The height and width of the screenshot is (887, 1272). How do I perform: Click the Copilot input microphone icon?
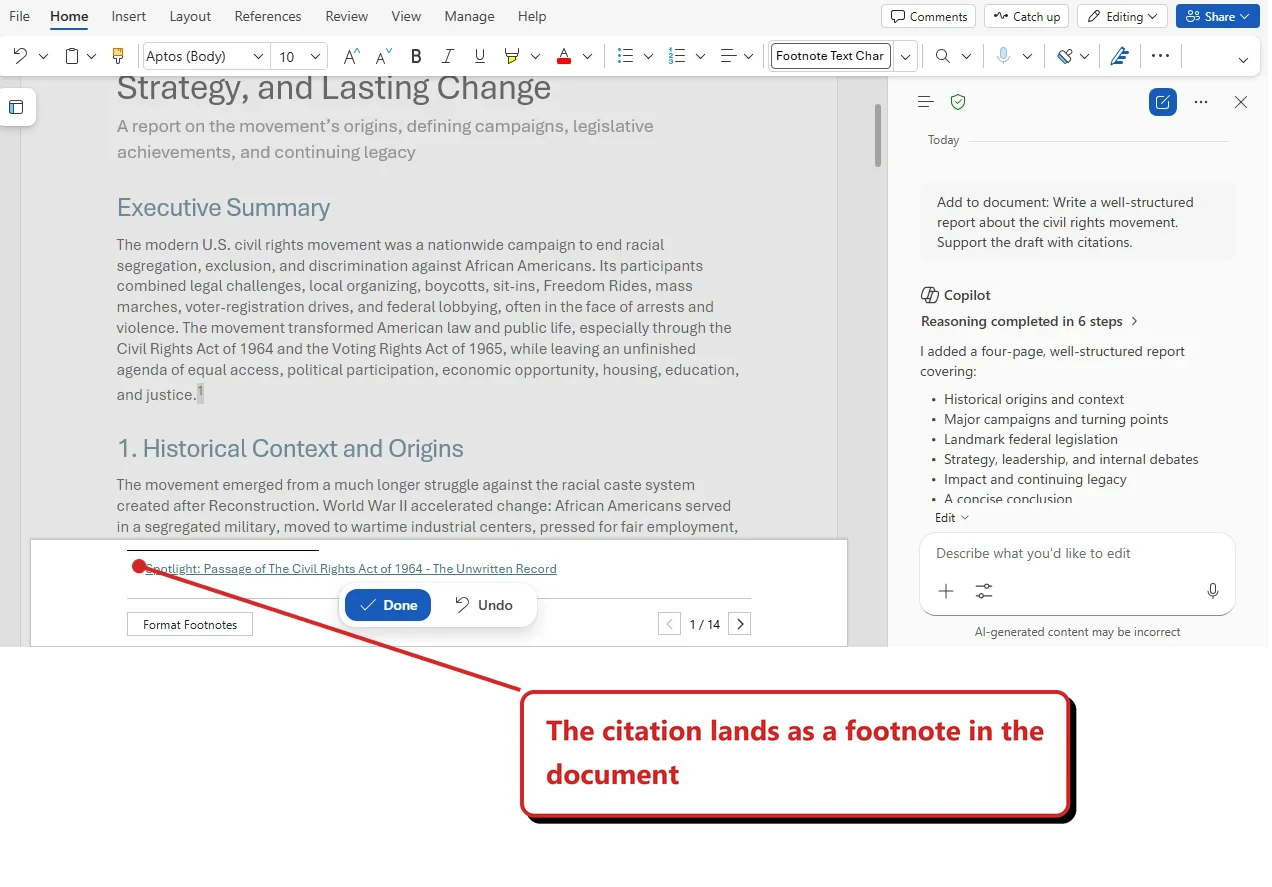1213,591
